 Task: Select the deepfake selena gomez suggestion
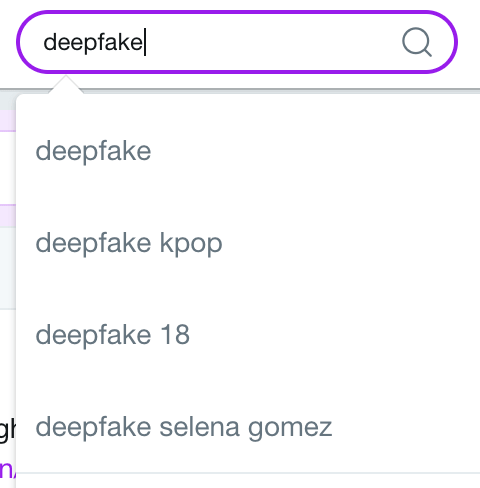coord(248,427)
